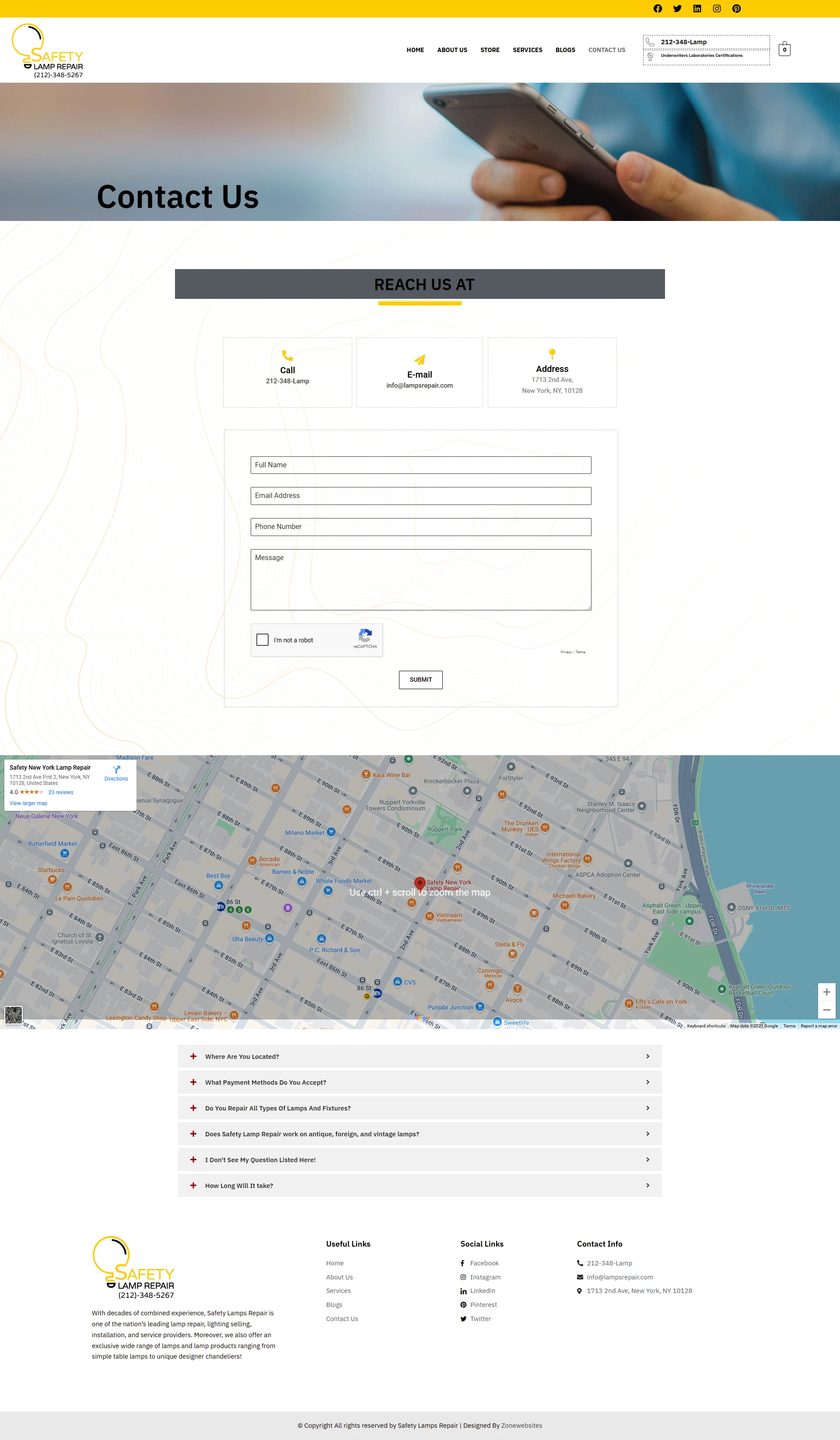The height and width of the screenshot is (1440, 840).
Task: Click the Instagram icon in top bar
Action: coord(717,9)
